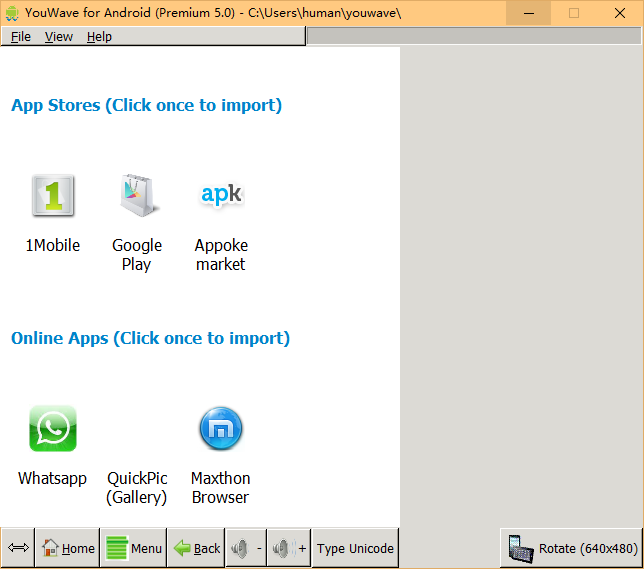Open the View menu
This screenshot has height=569, width=644.
pos(59,36)
